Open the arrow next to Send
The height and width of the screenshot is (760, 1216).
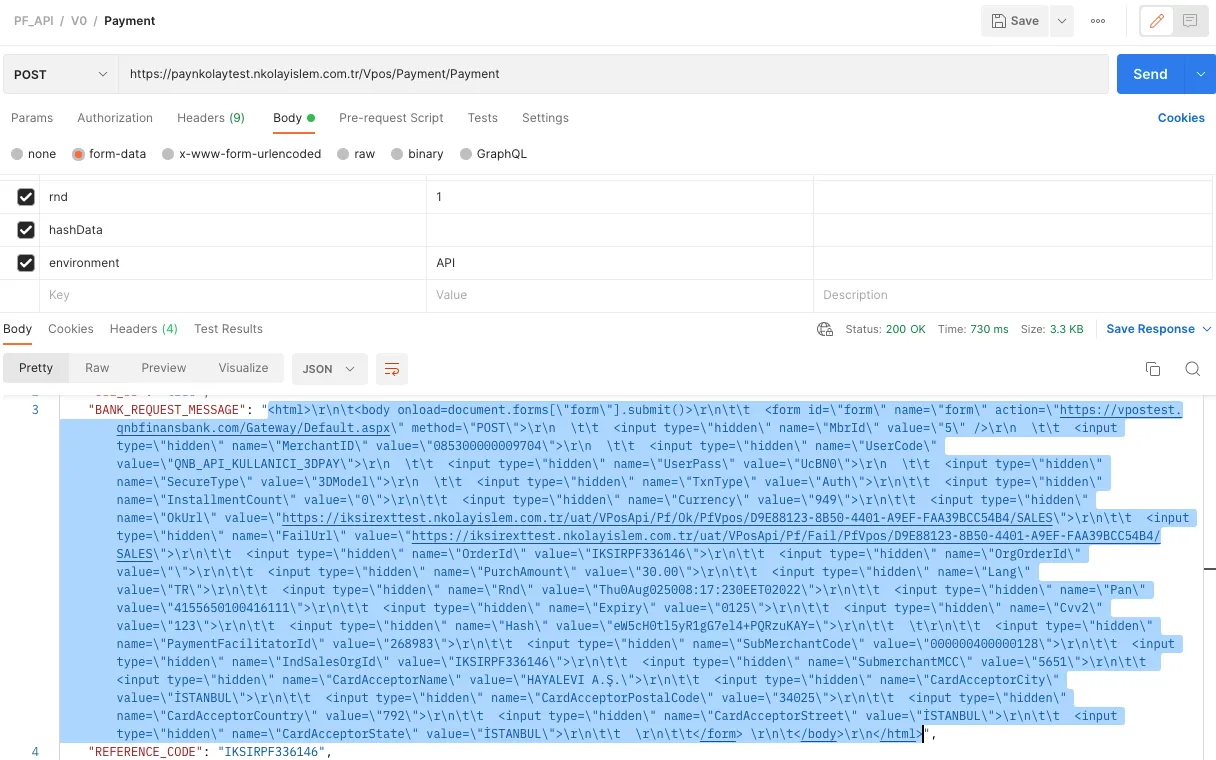[x=1200, y=74]
